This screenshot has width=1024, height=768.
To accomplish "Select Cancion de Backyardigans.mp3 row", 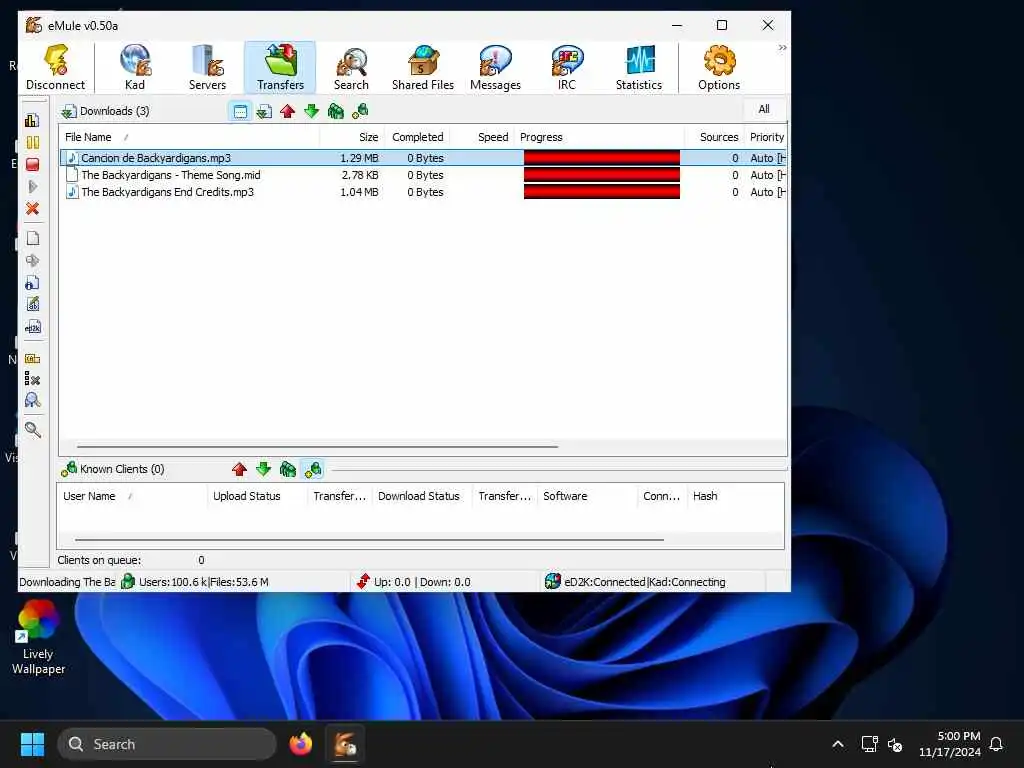I will pyautogui.click(x=423, y=158).
